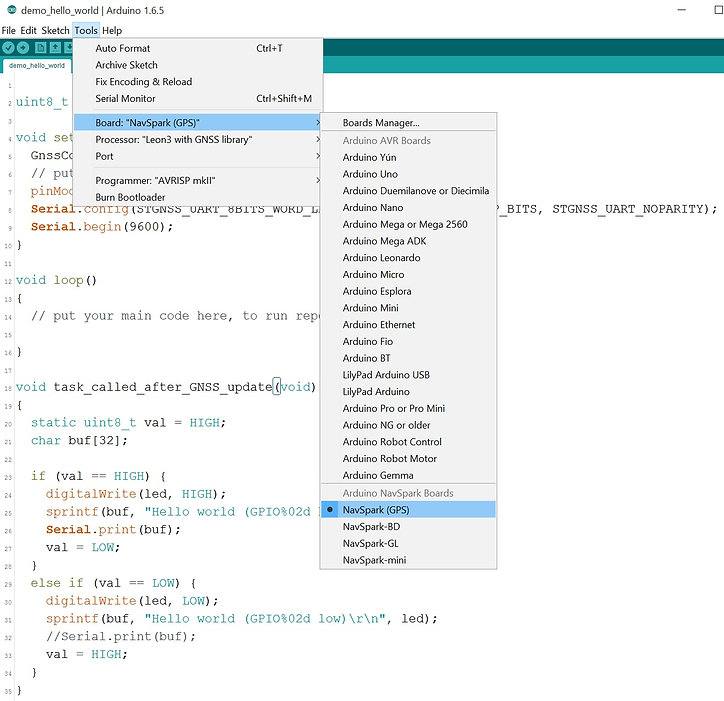Pick the NavSpark-mini board
This screenshot has height=701, width=724.
tap(408, 560)
